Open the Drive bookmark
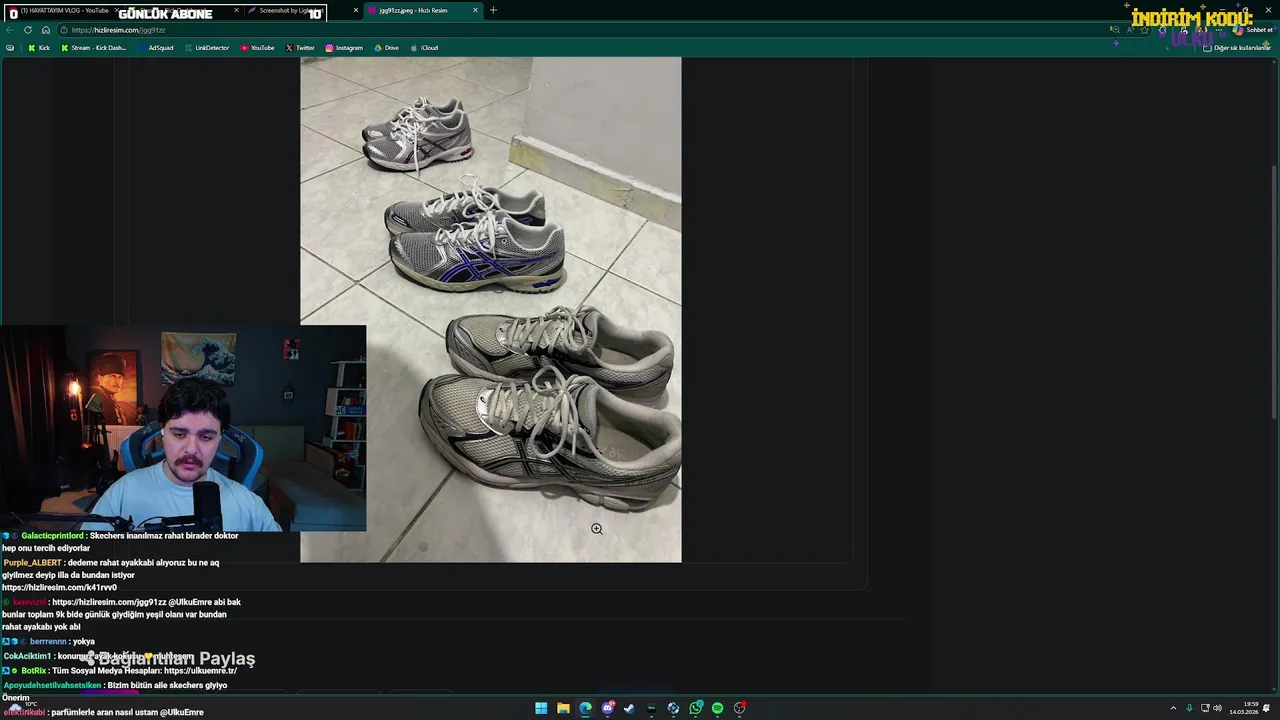The image size is (1280, 720). point(387,48)
